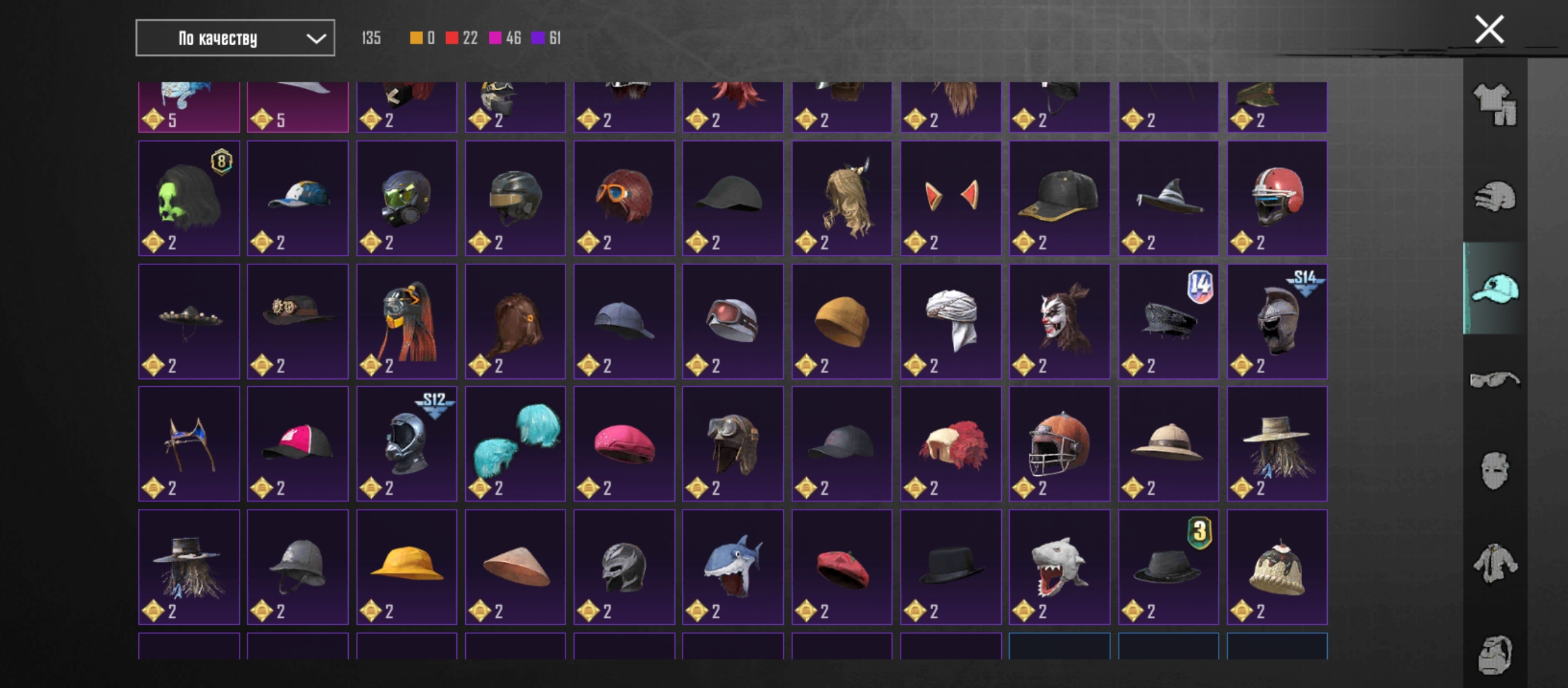
Task: Select the cap headwear category icon
Action: pyautogui.click(x=1495, y=288)
